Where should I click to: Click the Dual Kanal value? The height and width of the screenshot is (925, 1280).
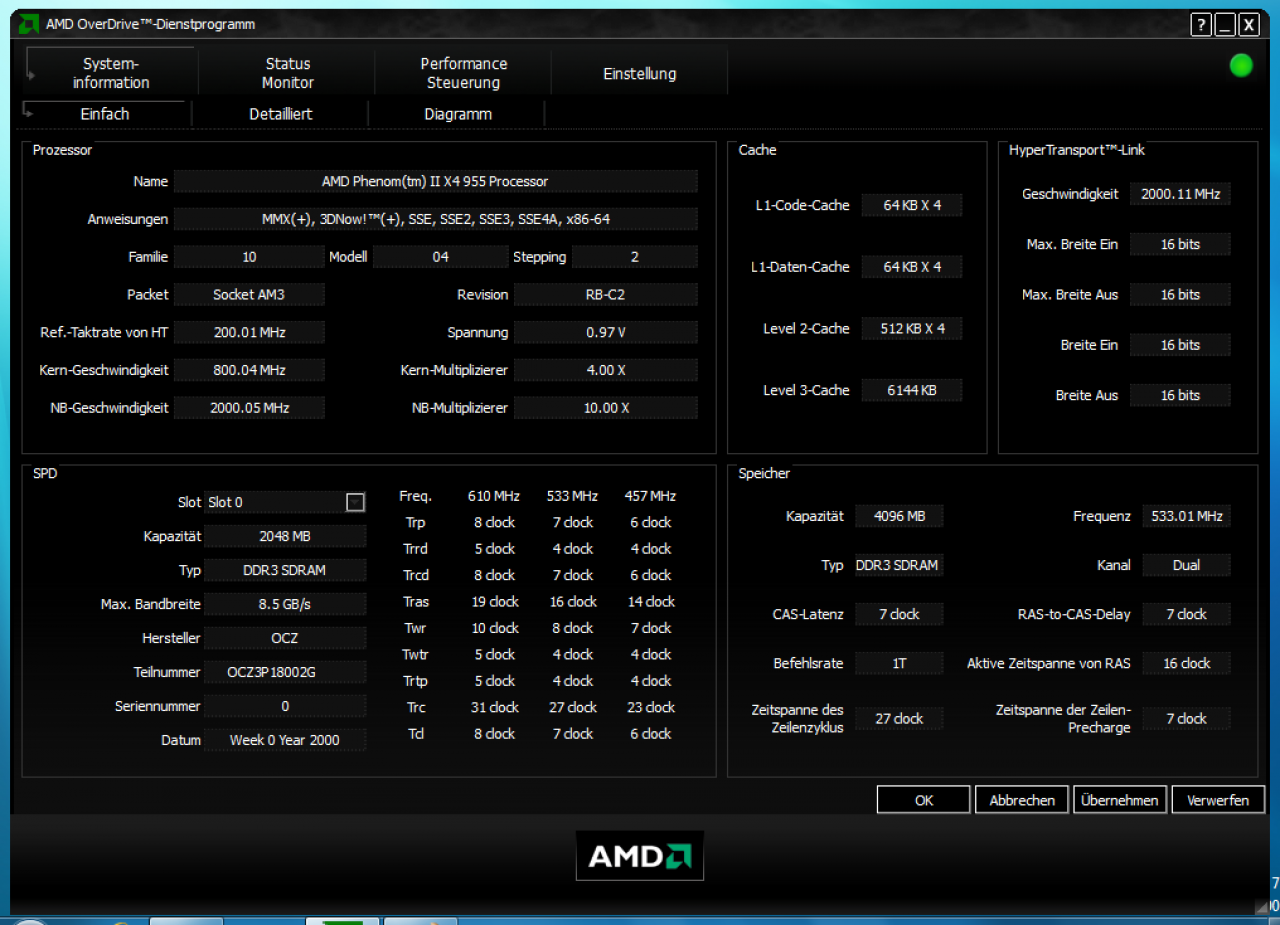pyautogui.click(x=1186, y=565)
